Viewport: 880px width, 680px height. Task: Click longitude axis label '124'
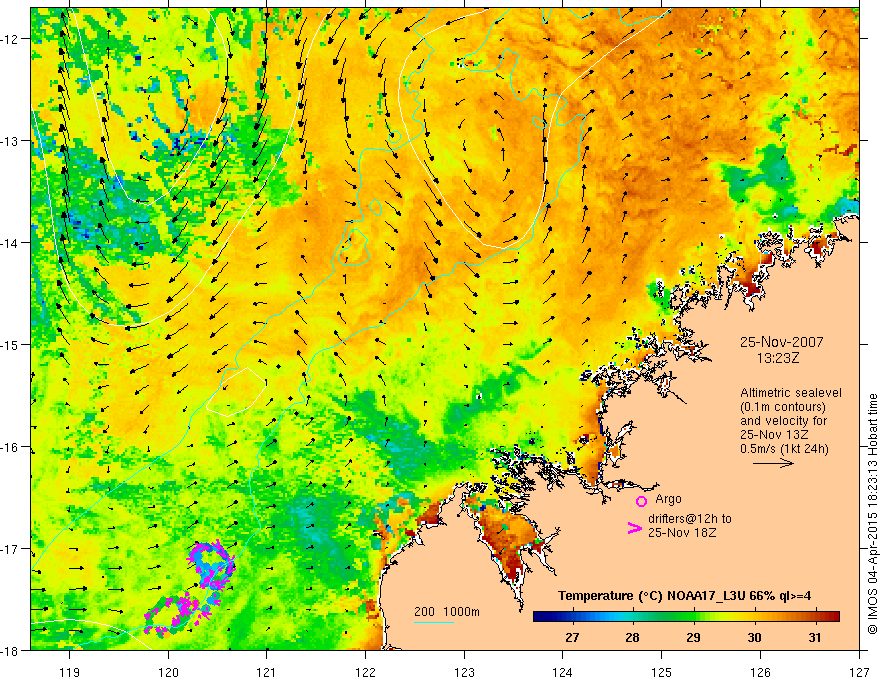click(563, 672)
